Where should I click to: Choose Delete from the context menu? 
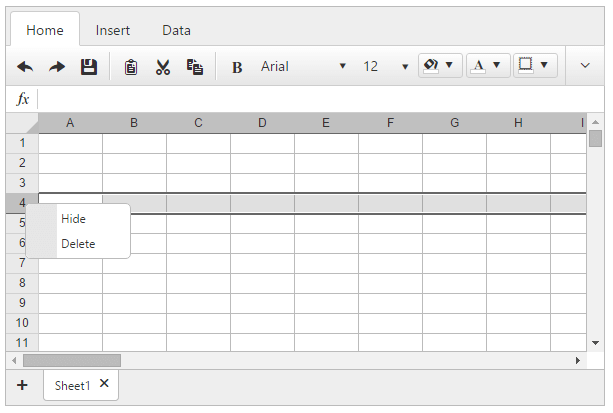pos(78,244)
